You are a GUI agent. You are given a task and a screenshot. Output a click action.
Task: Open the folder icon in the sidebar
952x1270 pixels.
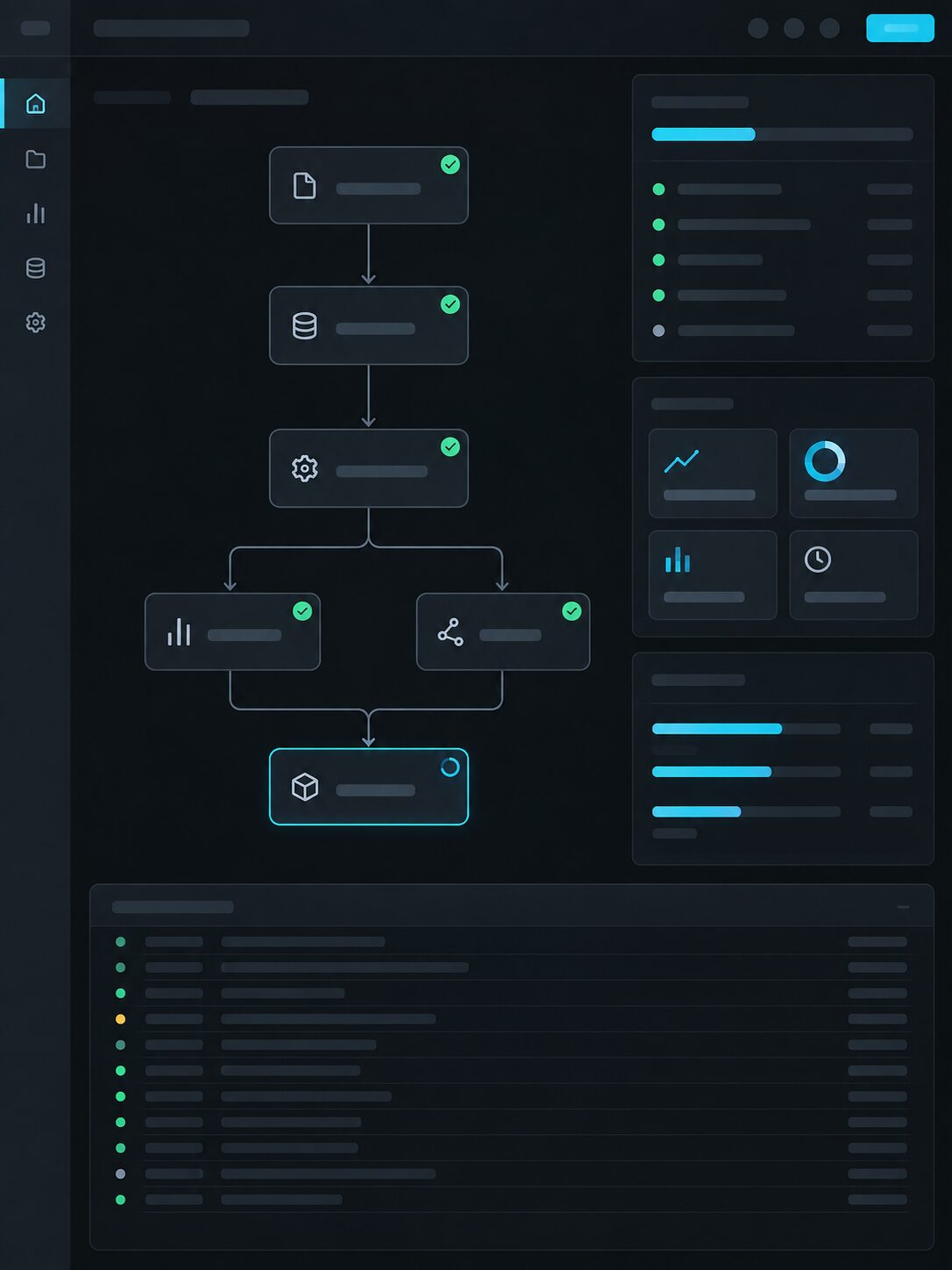point(36,159)
